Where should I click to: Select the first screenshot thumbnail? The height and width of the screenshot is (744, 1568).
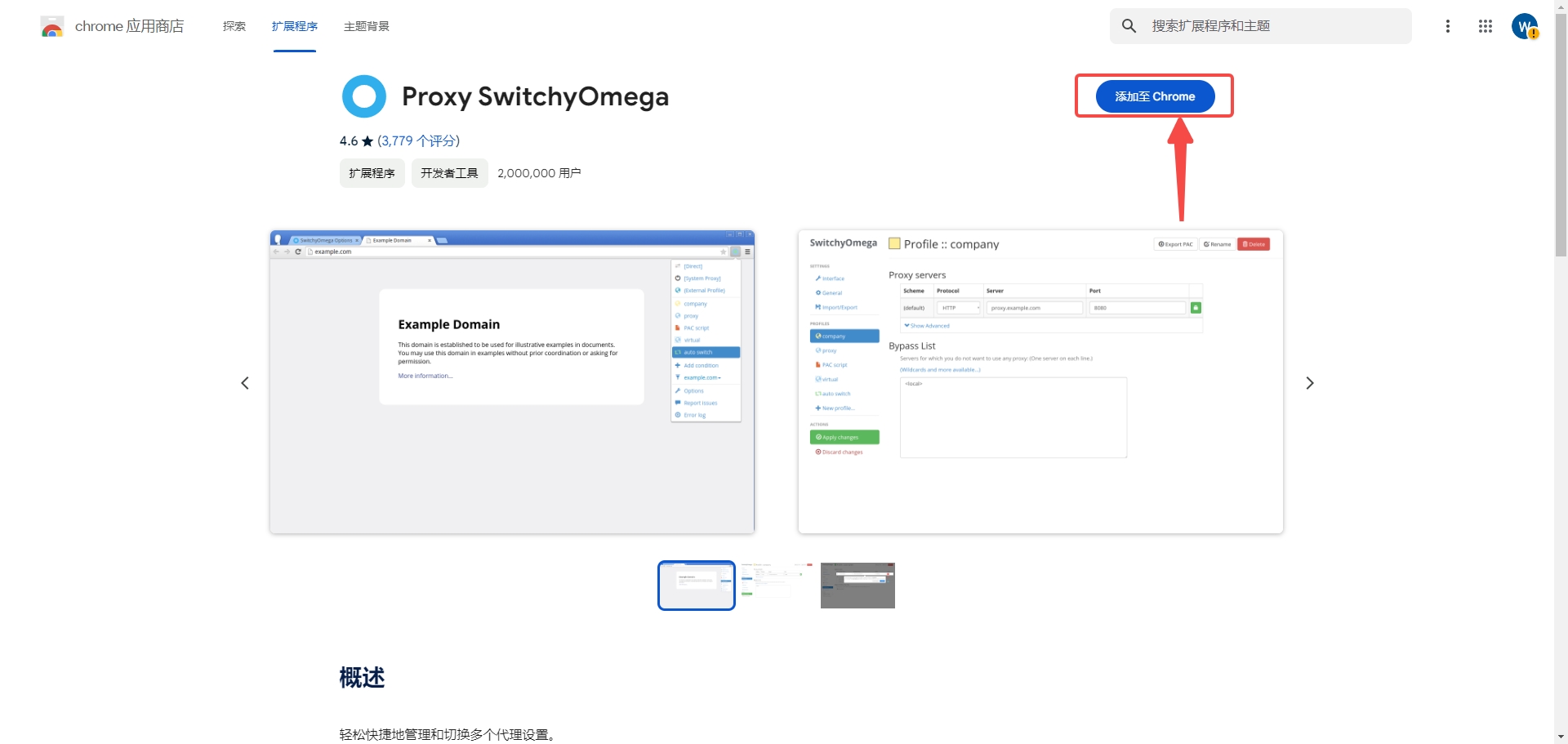pyautogui.click(x=697, y=585)
